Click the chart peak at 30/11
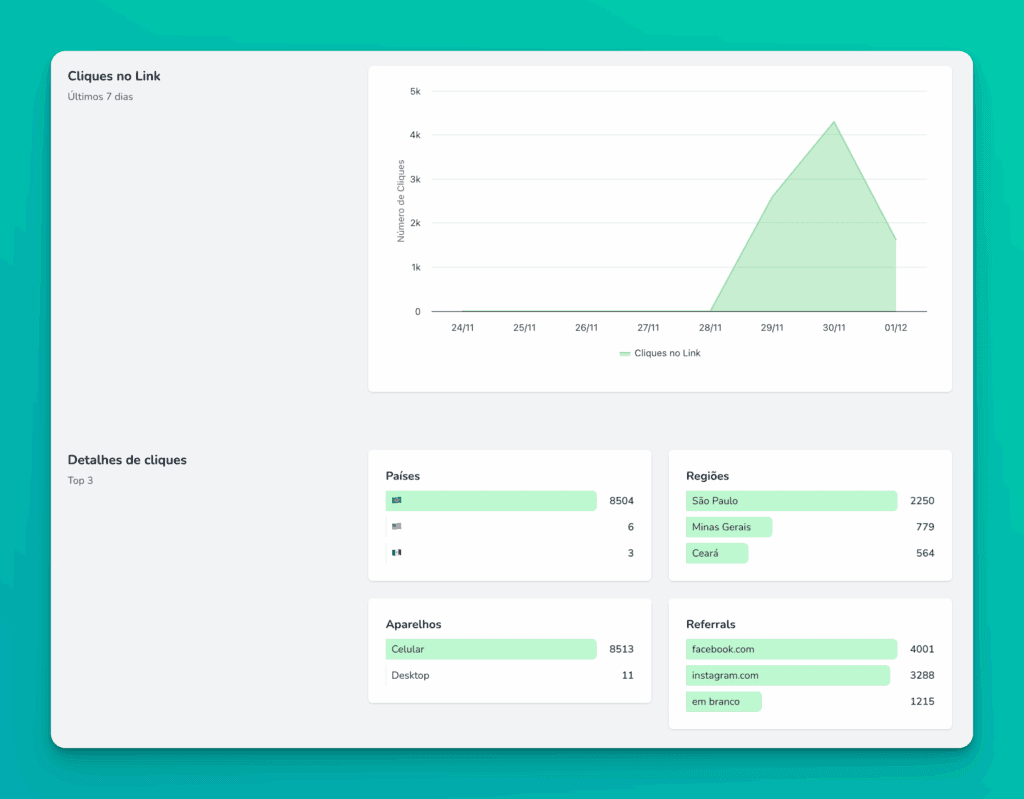This screenshot has width=1024, height=799. click(x=834, y=122)
